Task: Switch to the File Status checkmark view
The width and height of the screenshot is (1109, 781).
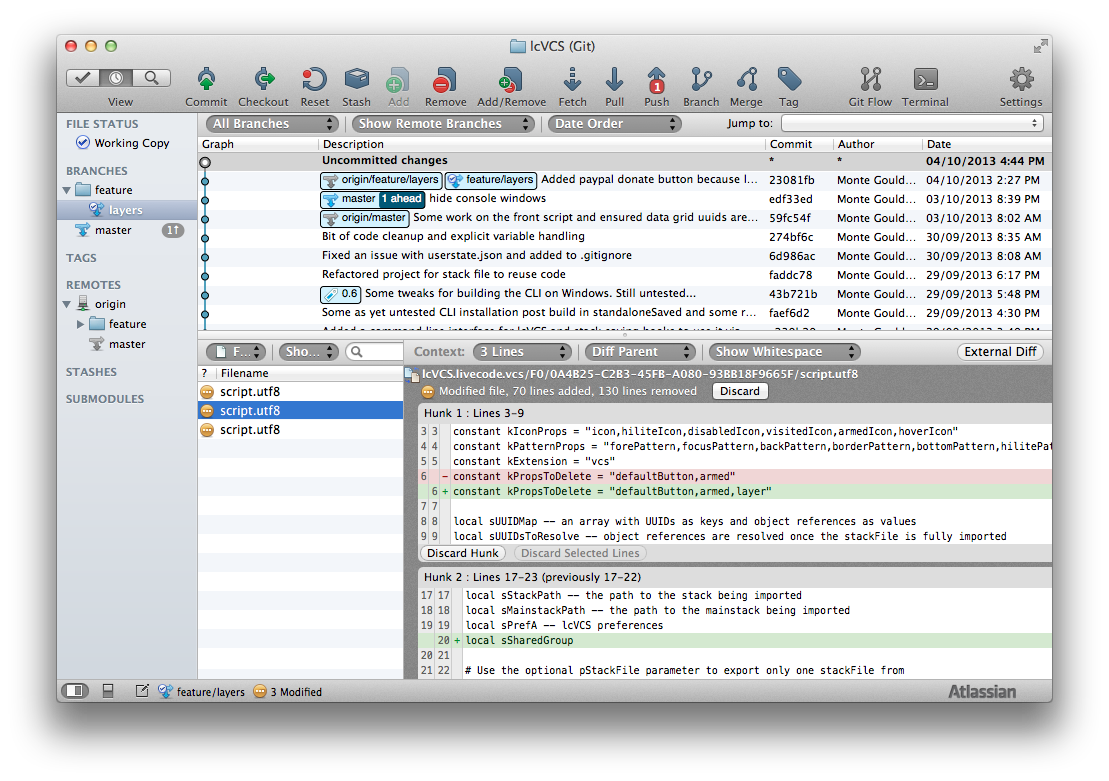Action: pos(83,78)
